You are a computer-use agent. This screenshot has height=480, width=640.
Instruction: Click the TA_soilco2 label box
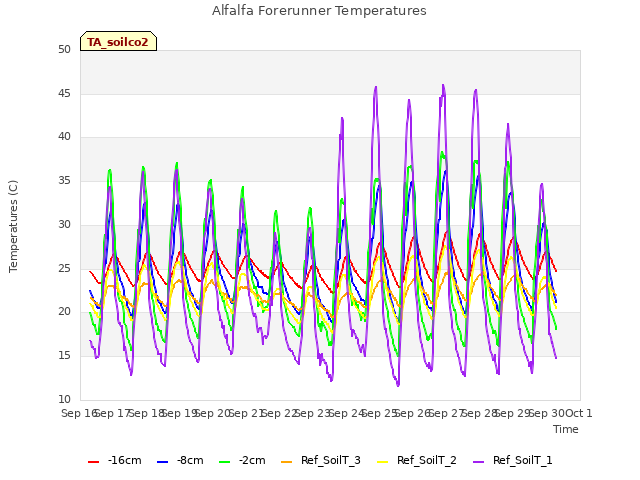pyautogui.click(x=118, y=41)
